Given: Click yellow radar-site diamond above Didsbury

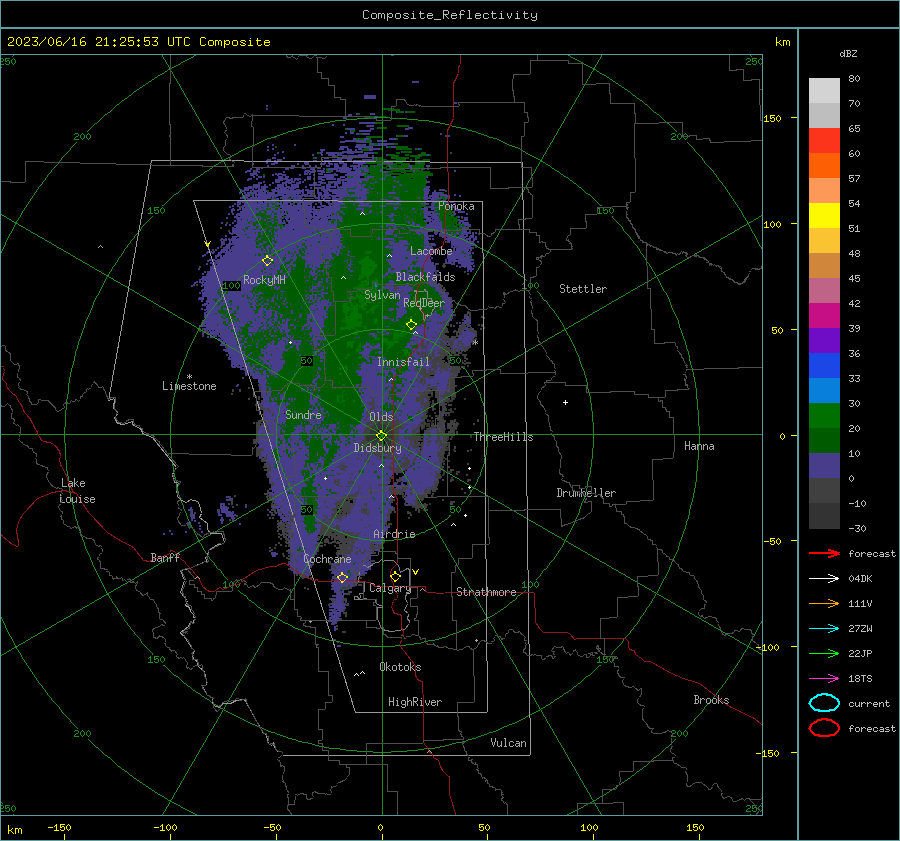Looking at the screenshot, I should pos(381,436).
